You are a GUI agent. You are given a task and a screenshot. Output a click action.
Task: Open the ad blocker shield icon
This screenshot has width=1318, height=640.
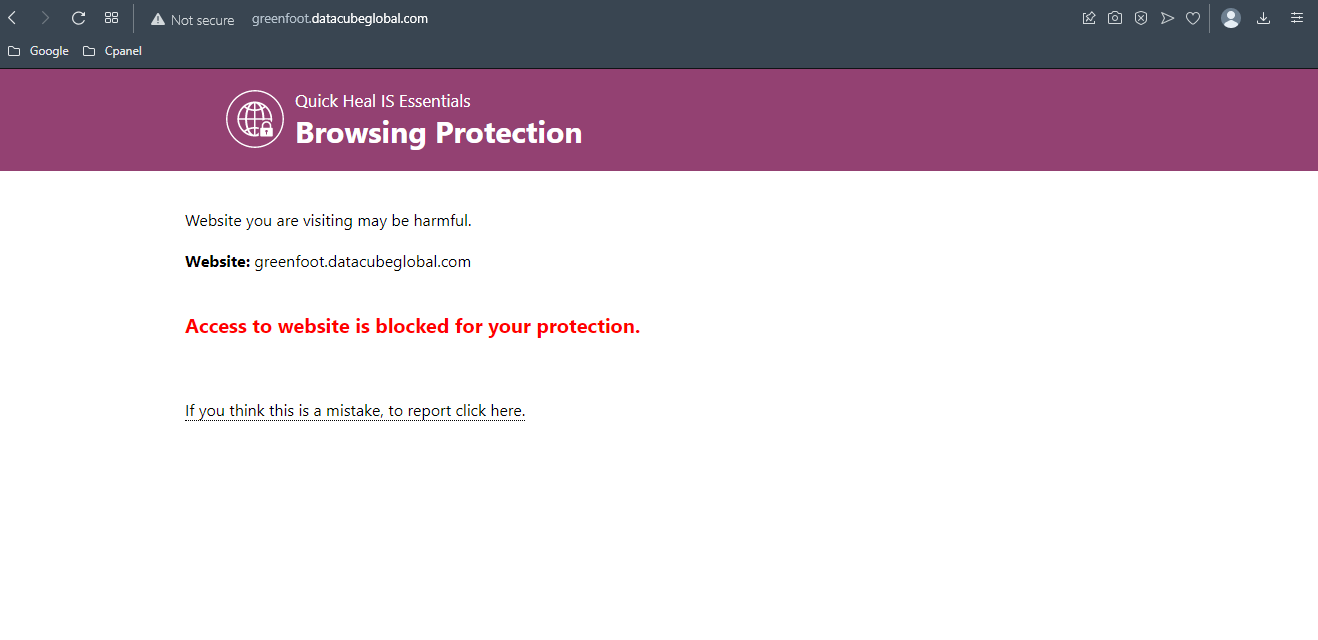1141,18
